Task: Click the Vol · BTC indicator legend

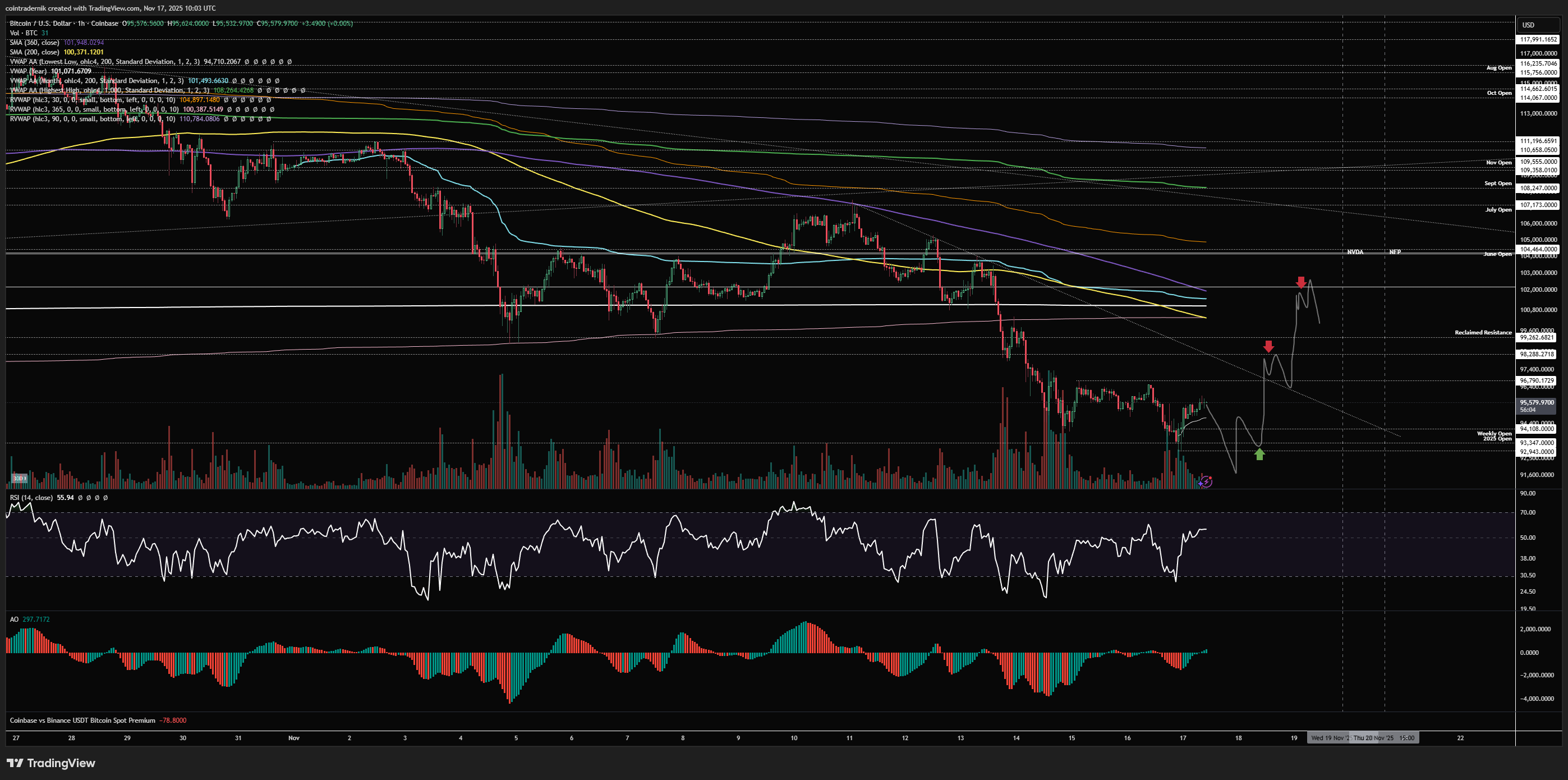Action: pos(24,33)
